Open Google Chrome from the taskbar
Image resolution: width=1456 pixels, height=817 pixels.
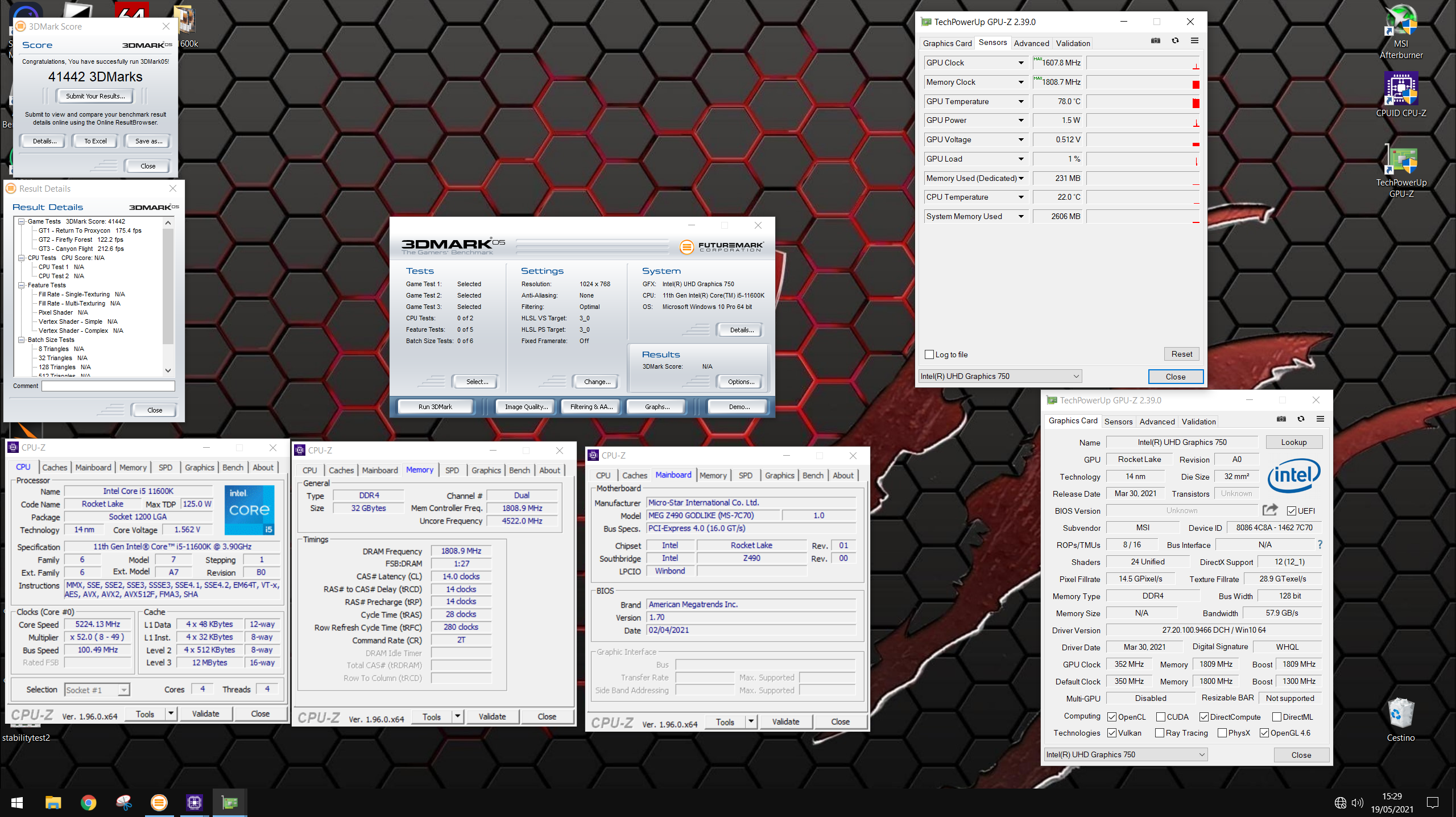88,803
